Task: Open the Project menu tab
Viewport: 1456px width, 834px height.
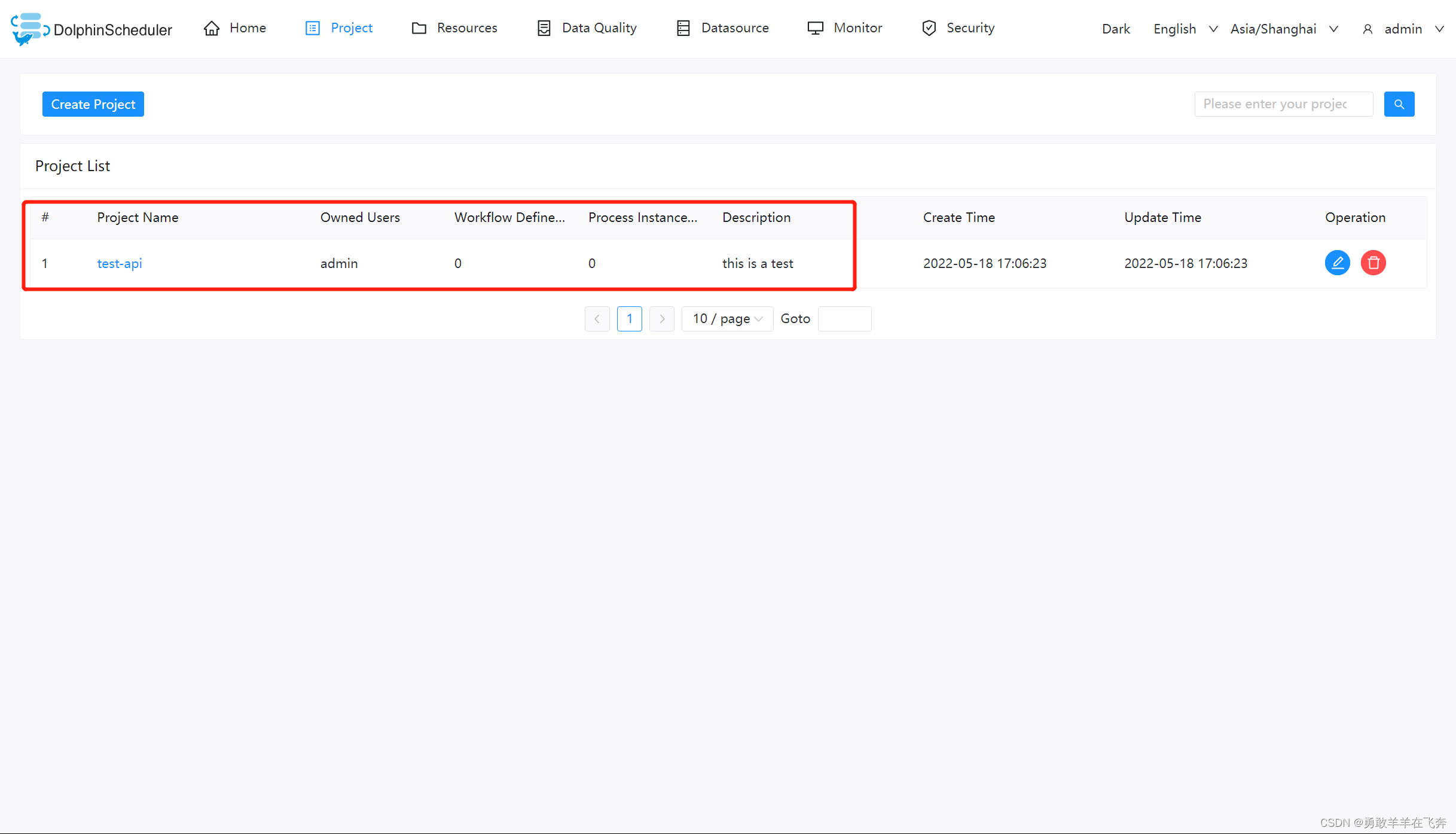Action: [x=351, y=28]
